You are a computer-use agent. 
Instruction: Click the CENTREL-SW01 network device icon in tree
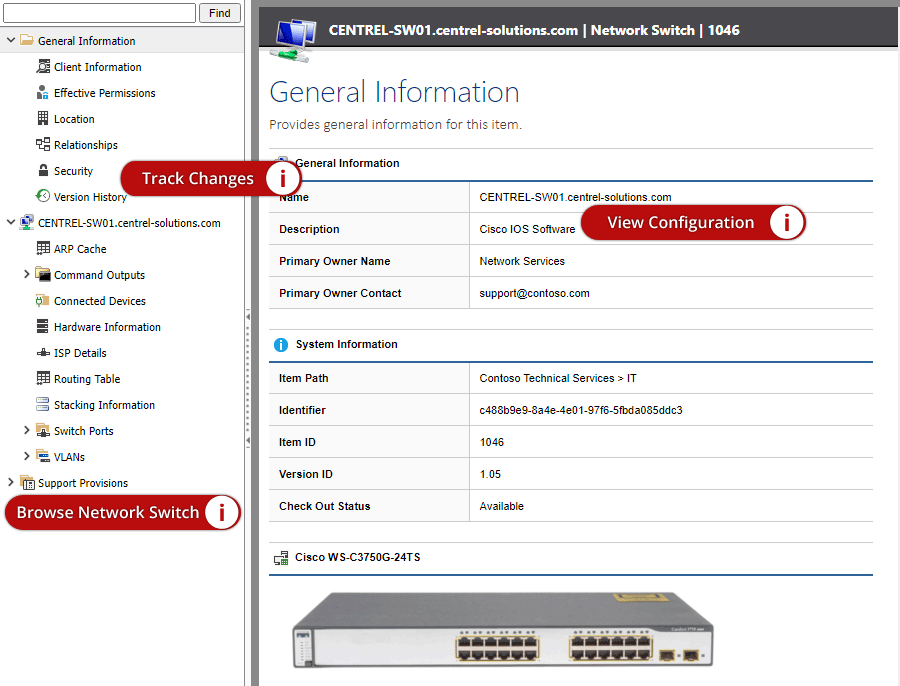[x=26, y=222]
